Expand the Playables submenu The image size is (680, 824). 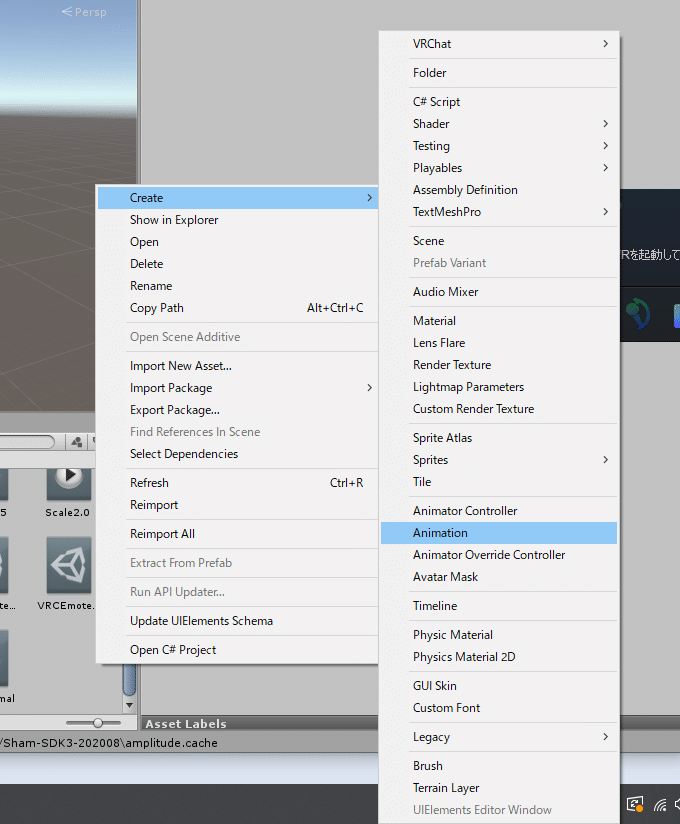pyautogui.click(x=499, y=168)
